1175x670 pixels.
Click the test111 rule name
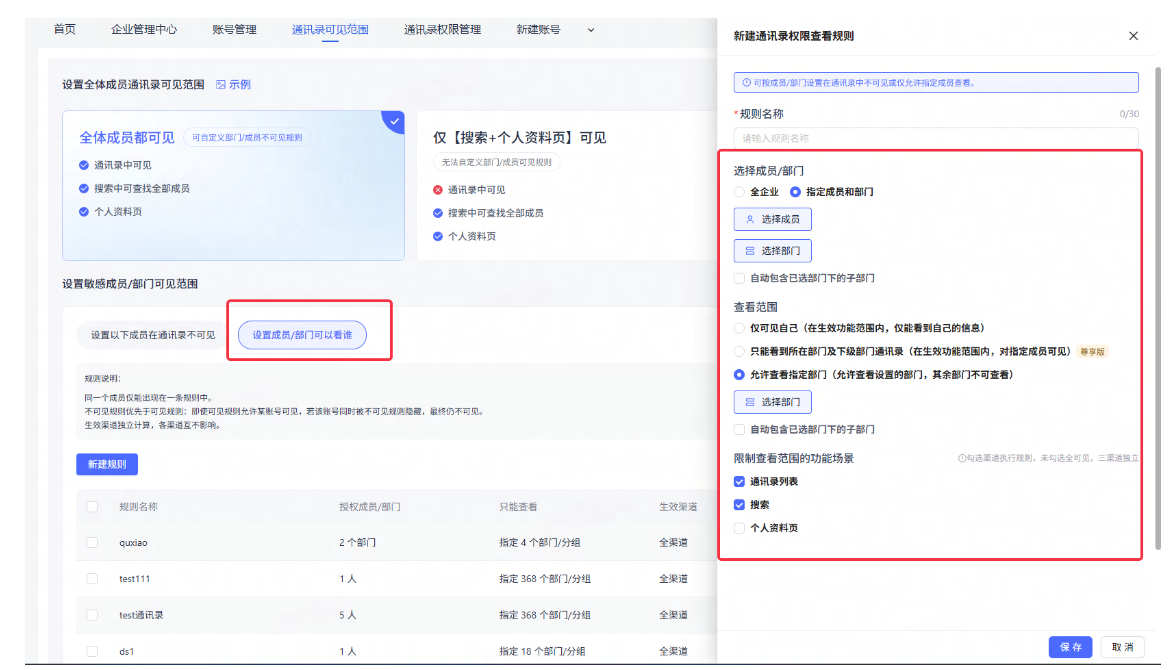click(135, 579)
